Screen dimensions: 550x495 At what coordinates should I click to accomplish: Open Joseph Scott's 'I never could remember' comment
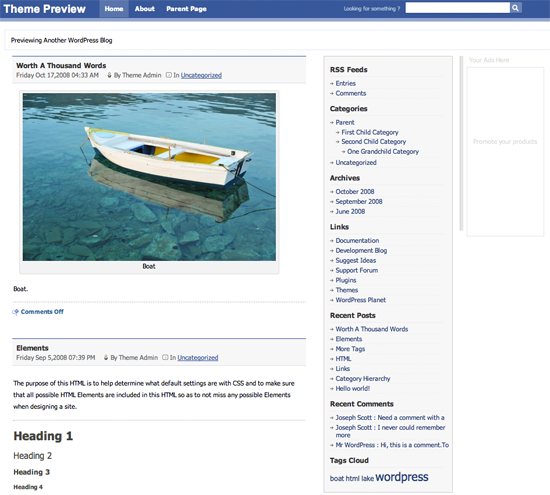pyautogui.click(x=390, y=431)
